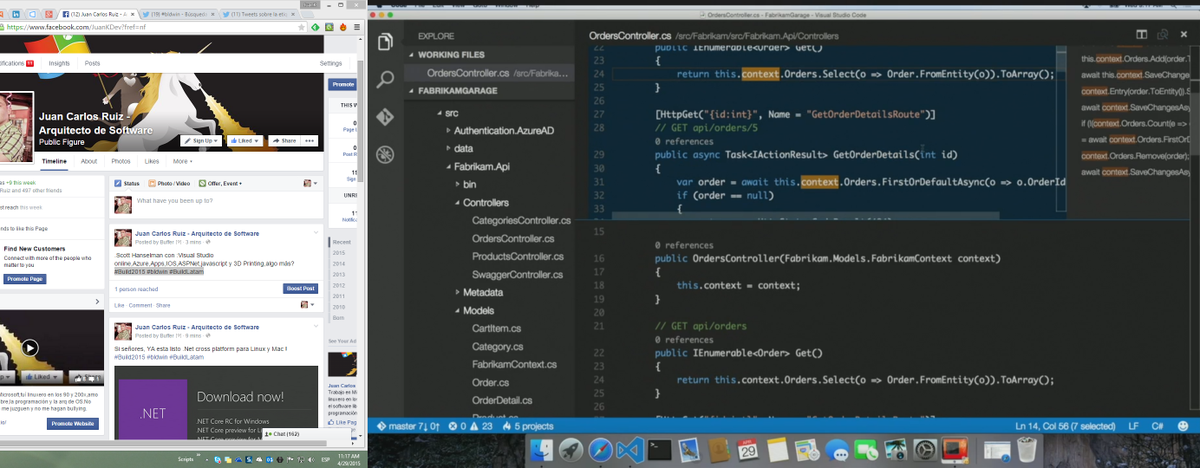This screenshot has height=468, width=1200.
Task: Open the Insights tab on Facebook
Action: click(x=59, y=63)
